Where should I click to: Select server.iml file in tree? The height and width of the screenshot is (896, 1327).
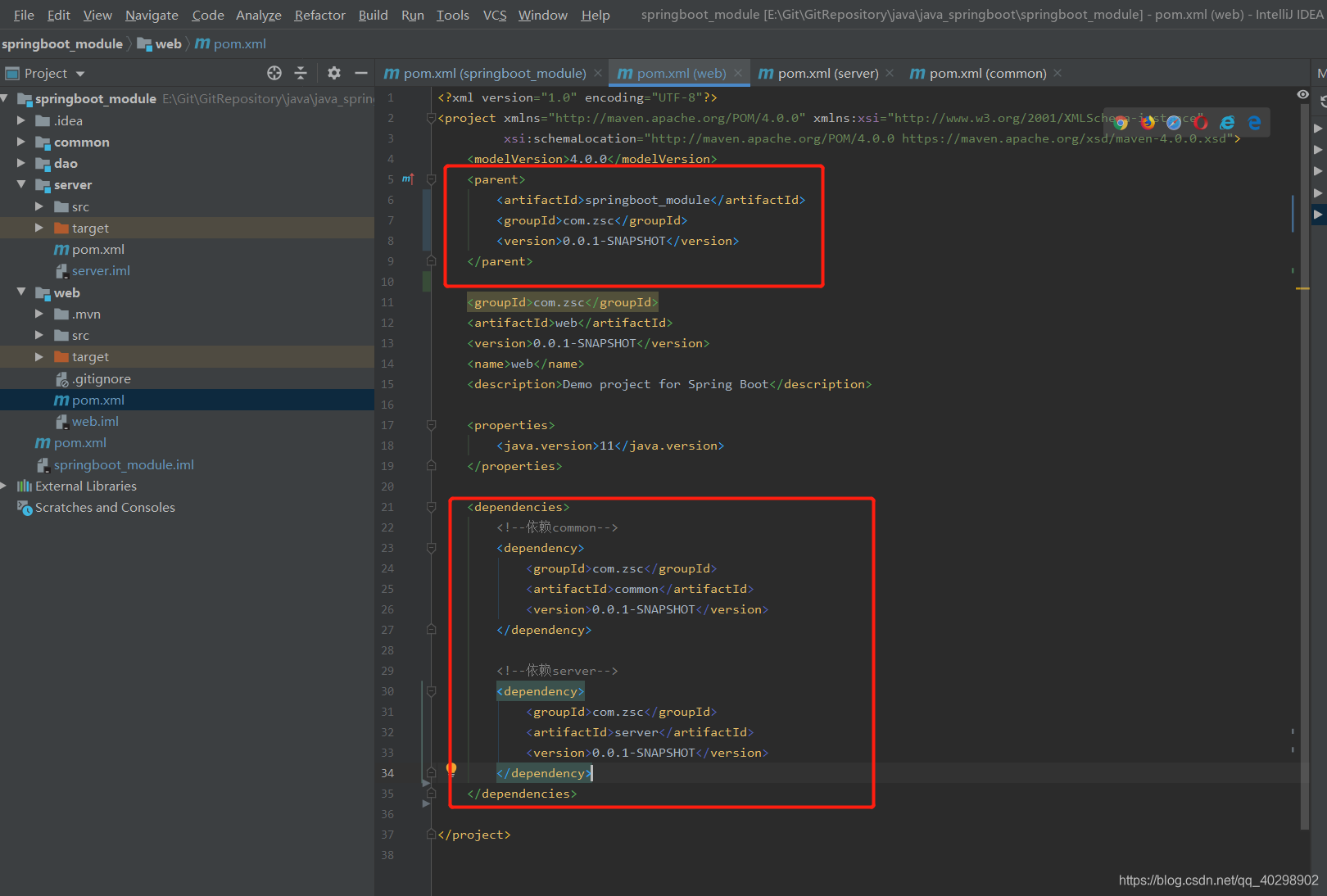(x=101, y=270)
